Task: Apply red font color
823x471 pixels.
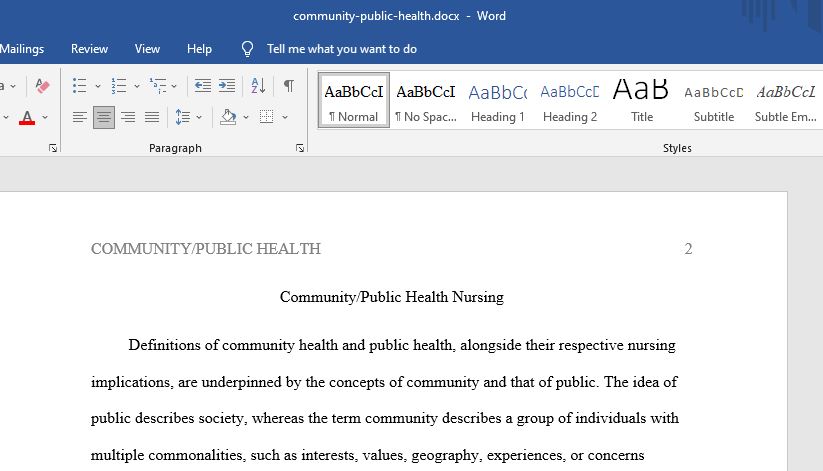Action: tap(27, 117)
